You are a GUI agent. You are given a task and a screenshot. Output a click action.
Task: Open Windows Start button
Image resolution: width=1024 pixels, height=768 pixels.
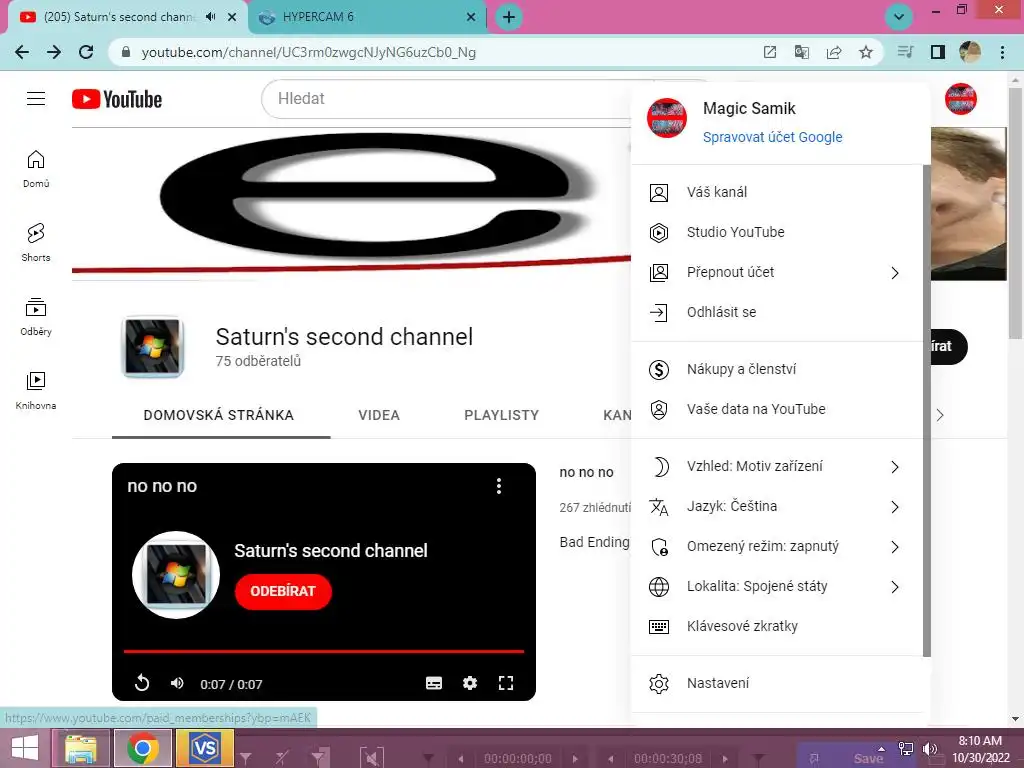point(25,748)
